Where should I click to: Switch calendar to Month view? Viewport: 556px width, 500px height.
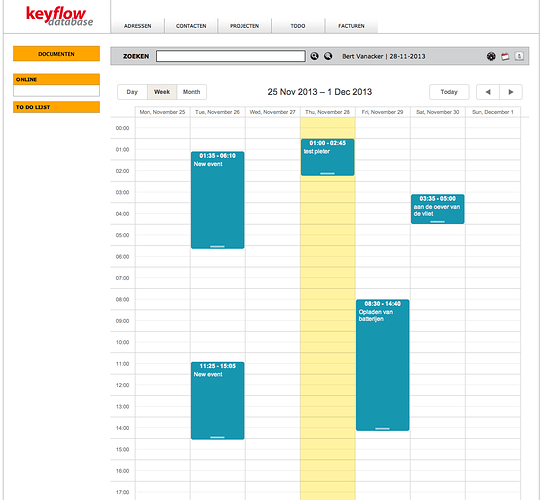[x=191, y=92]
